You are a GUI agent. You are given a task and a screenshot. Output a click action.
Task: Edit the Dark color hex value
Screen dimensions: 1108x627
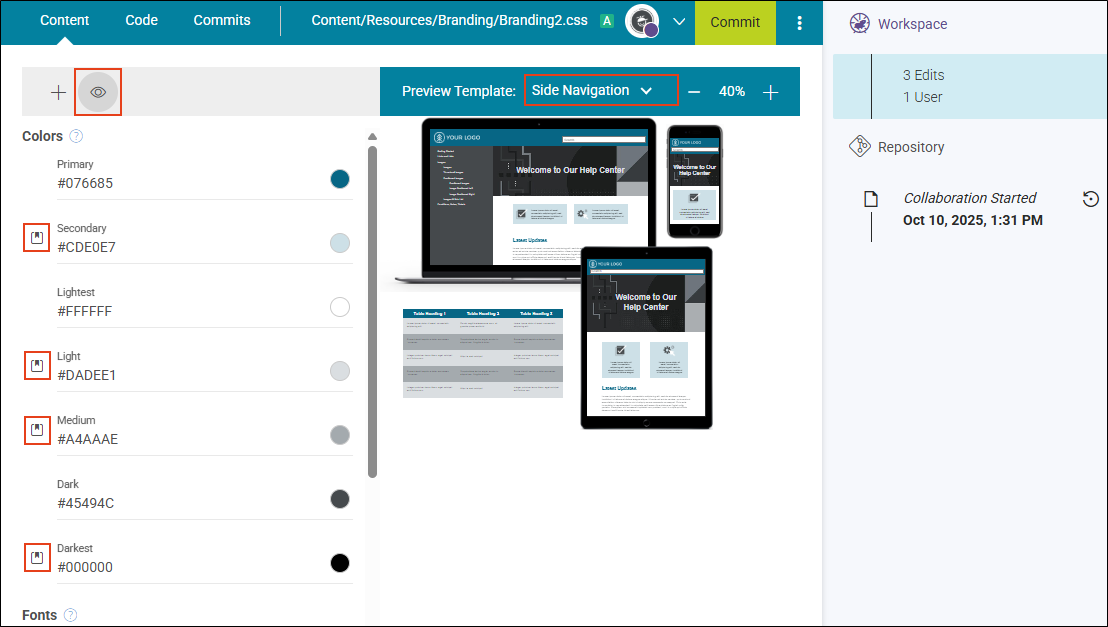point(86,503)
